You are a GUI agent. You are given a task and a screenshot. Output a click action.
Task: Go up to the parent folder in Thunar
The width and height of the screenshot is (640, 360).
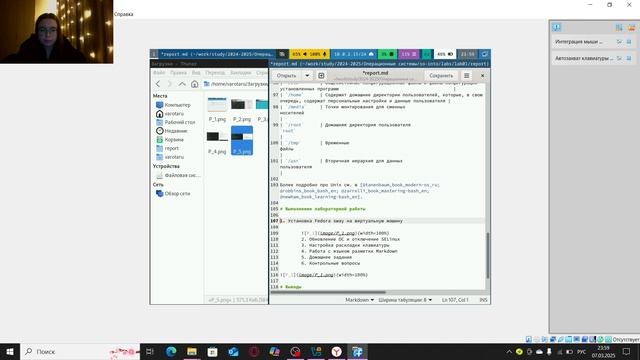(x=182, y=84)
